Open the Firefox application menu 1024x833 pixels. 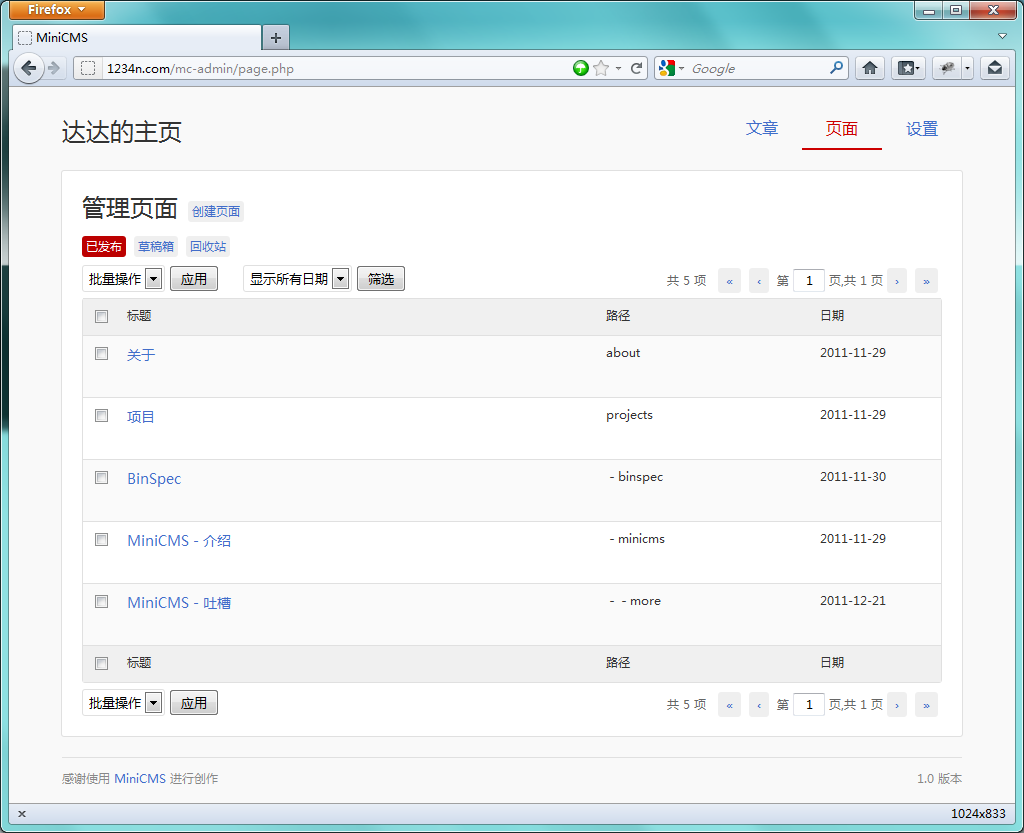click(x=56, y=10)
